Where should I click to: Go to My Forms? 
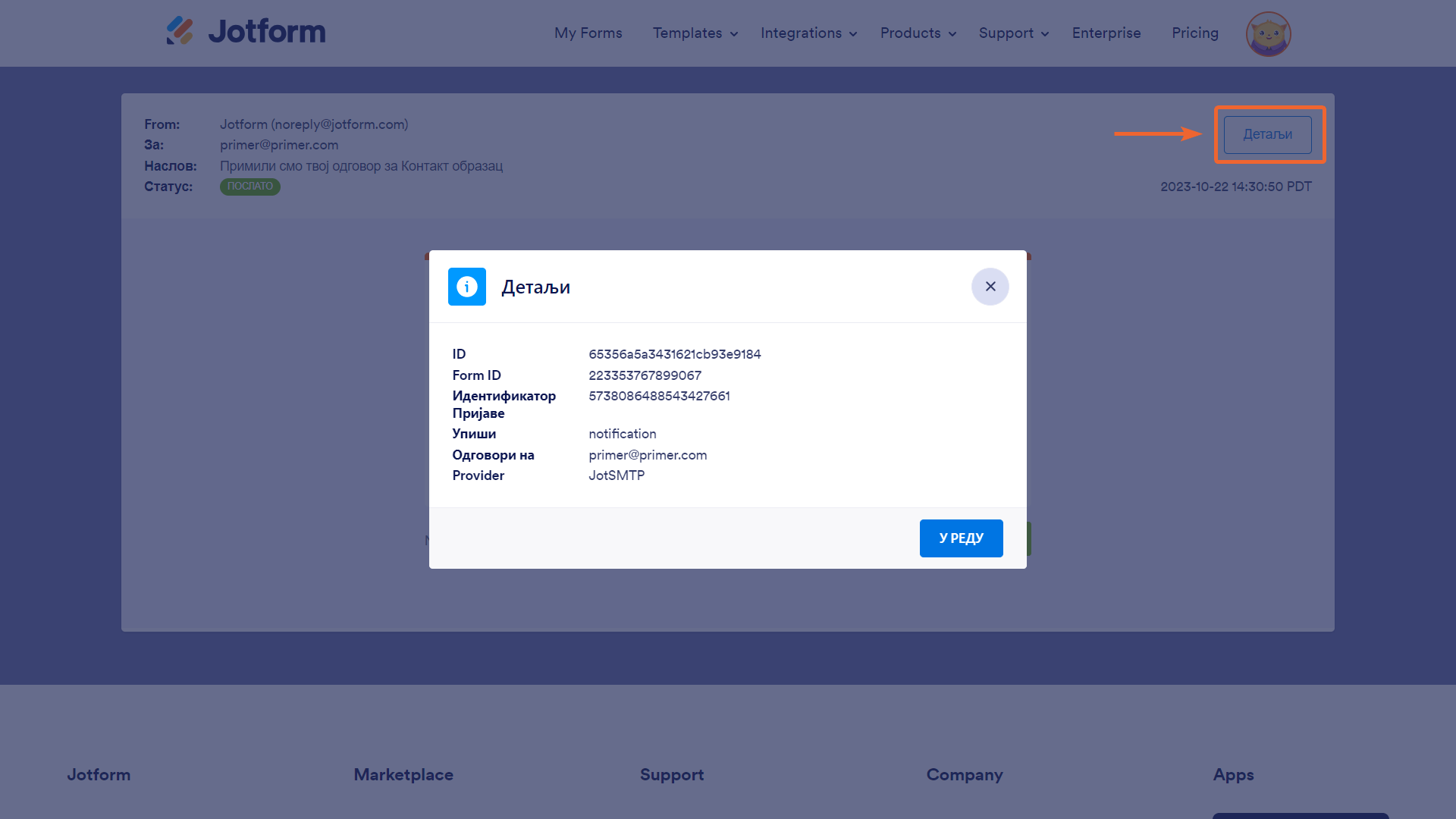pyautogui.click(x=588, y=33)
